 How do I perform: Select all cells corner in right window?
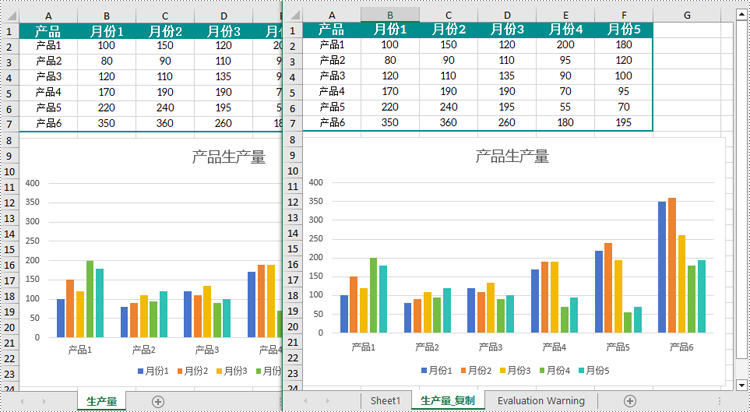[293, 15]
